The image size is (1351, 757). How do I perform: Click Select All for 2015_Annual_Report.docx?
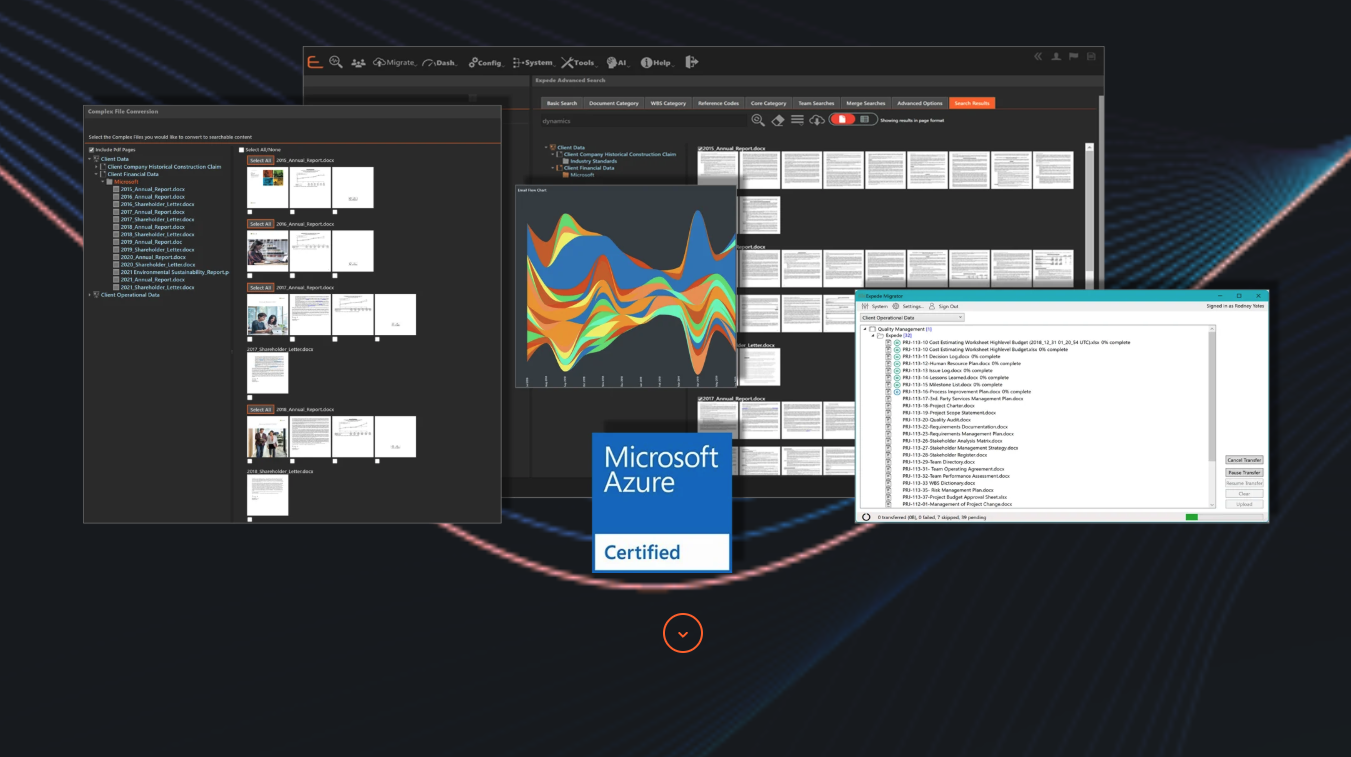pos(260,160)
